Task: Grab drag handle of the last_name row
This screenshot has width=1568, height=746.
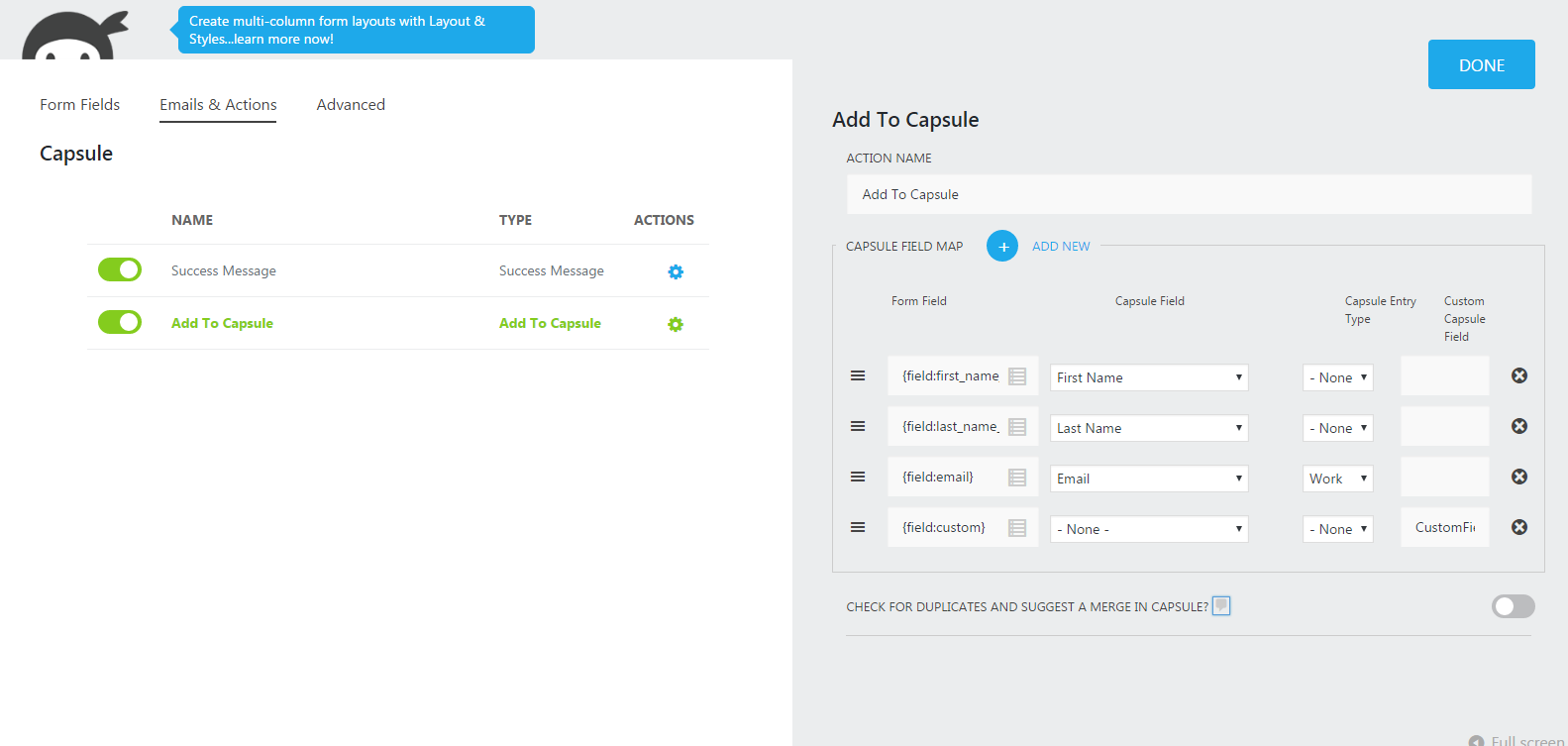Action: tap(858, 426)
